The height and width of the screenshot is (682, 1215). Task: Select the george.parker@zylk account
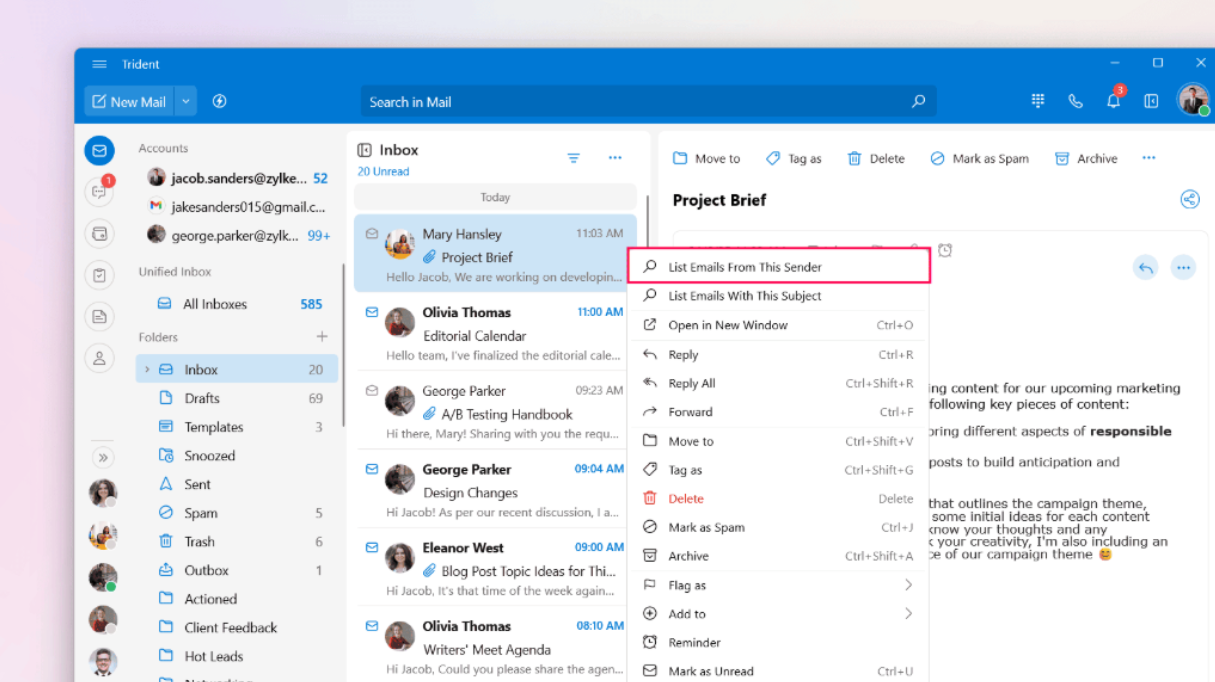tap(238, 235)
